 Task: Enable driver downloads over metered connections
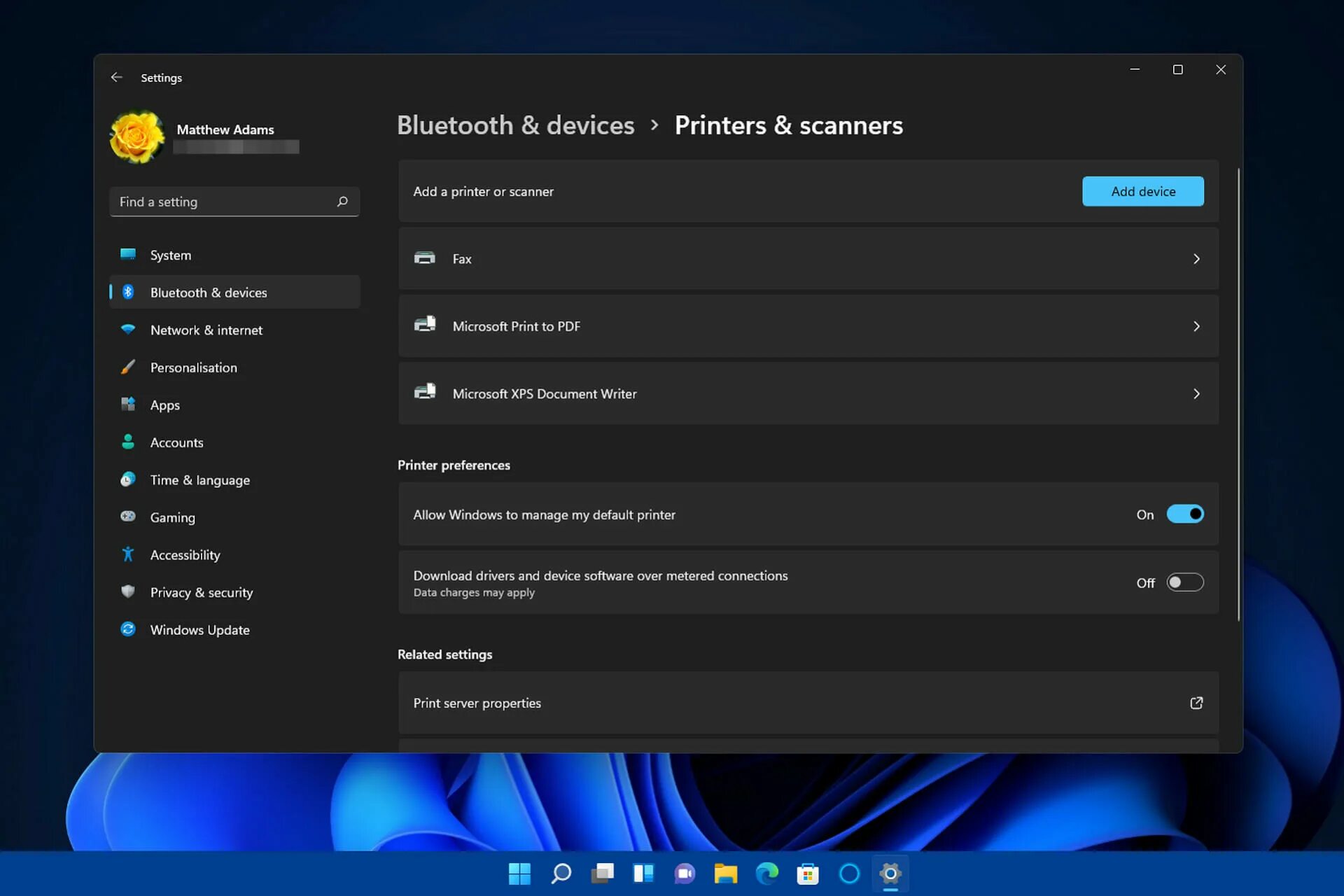[x=1184, y=582]
